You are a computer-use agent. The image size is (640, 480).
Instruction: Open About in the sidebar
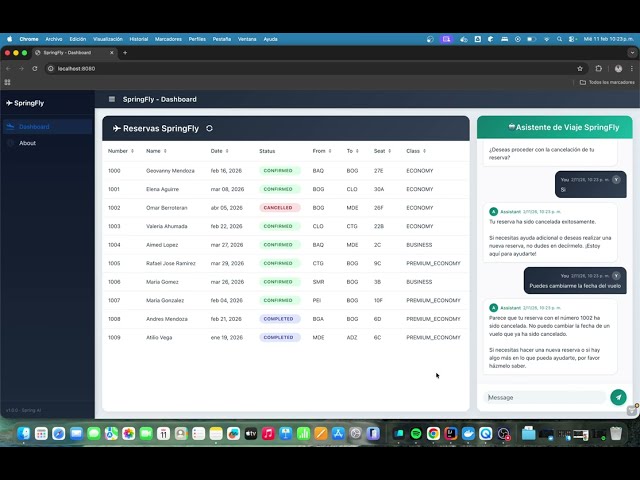[x=47, y=143]
